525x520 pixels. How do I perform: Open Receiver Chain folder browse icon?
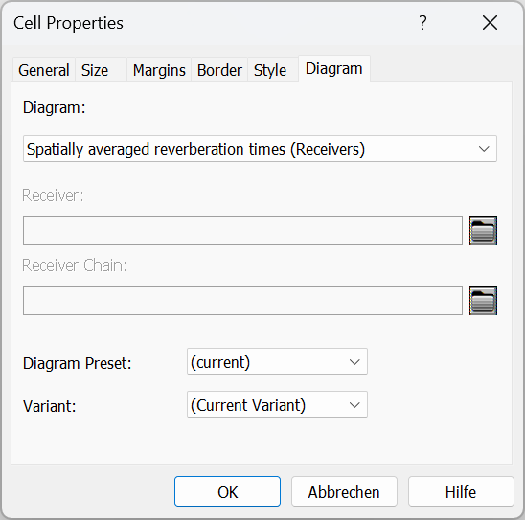coord(482,300)
